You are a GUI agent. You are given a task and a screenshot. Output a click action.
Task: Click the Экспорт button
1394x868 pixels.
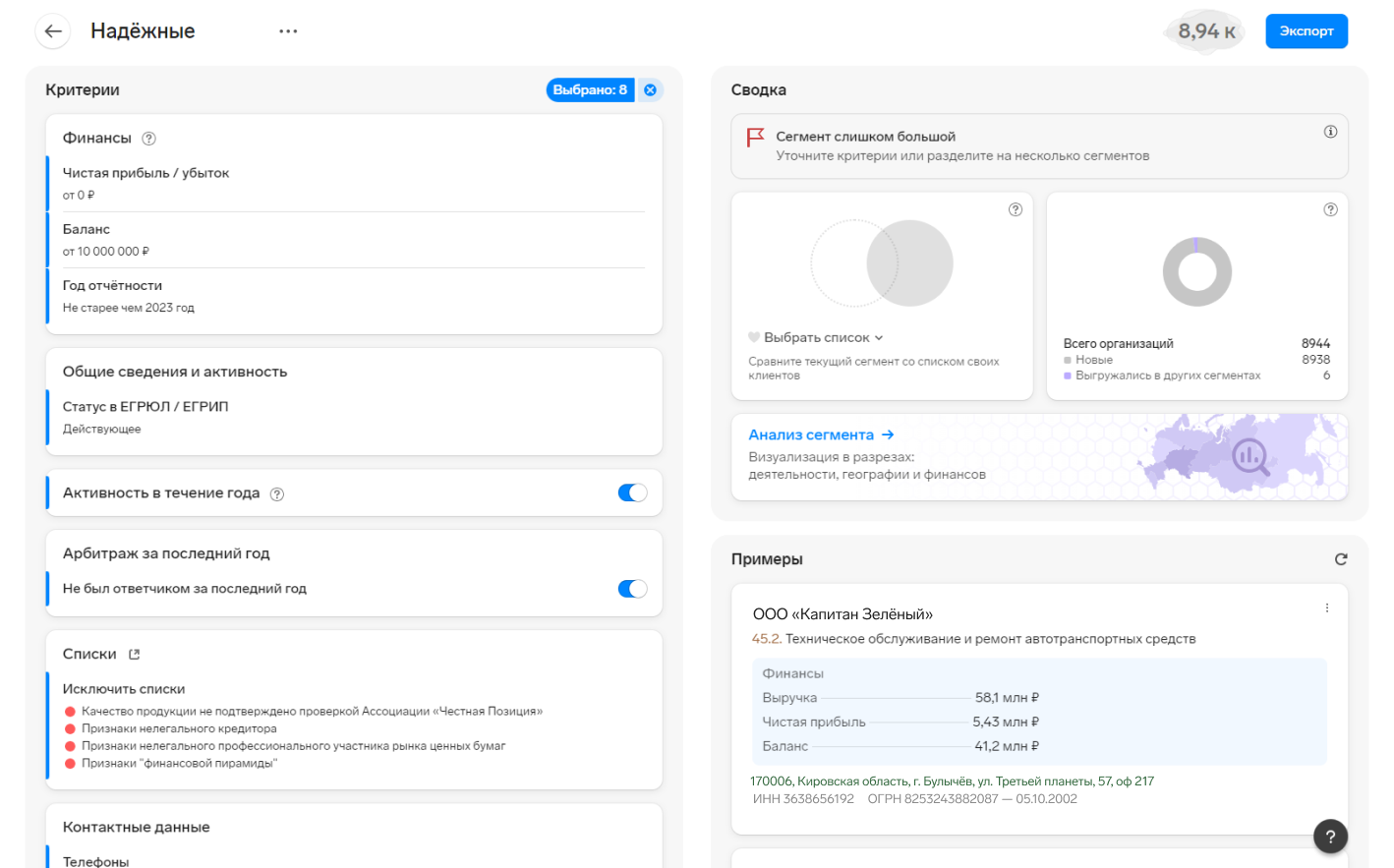[1306, 31]
